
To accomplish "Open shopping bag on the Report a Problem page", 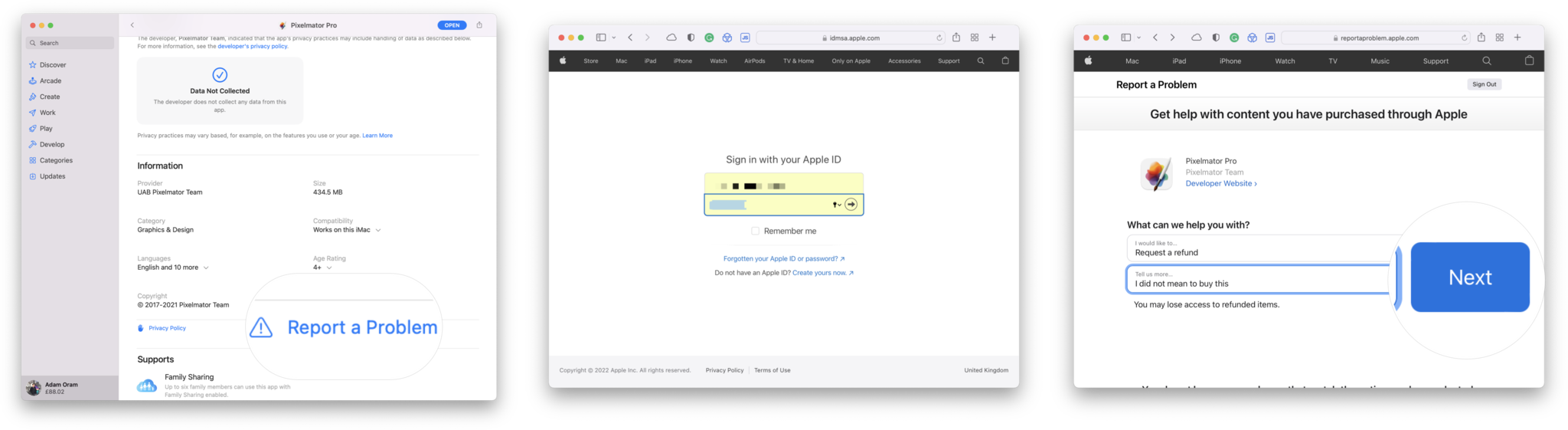I will click(x=1530, y=61).
